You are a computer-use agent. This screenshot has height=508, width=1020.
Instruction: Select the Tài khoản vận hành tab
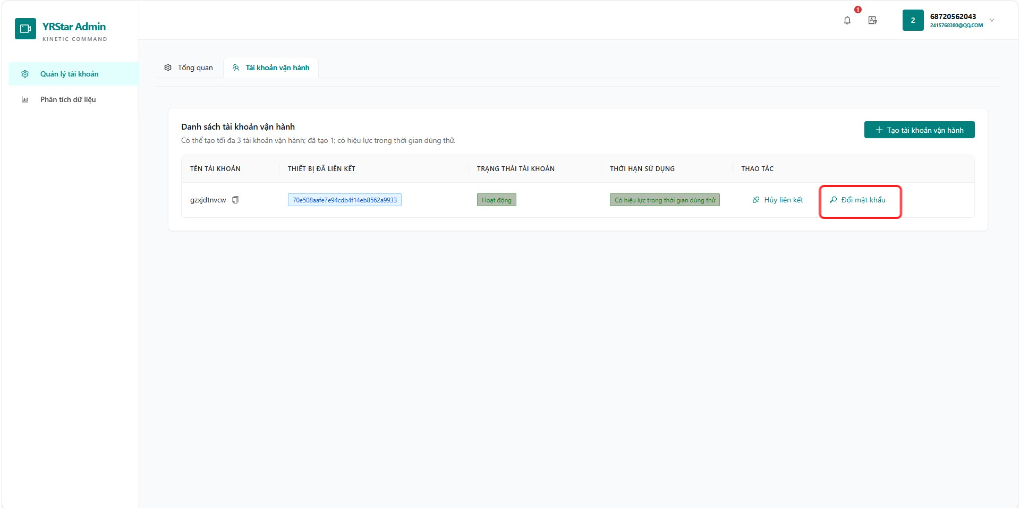271,68
